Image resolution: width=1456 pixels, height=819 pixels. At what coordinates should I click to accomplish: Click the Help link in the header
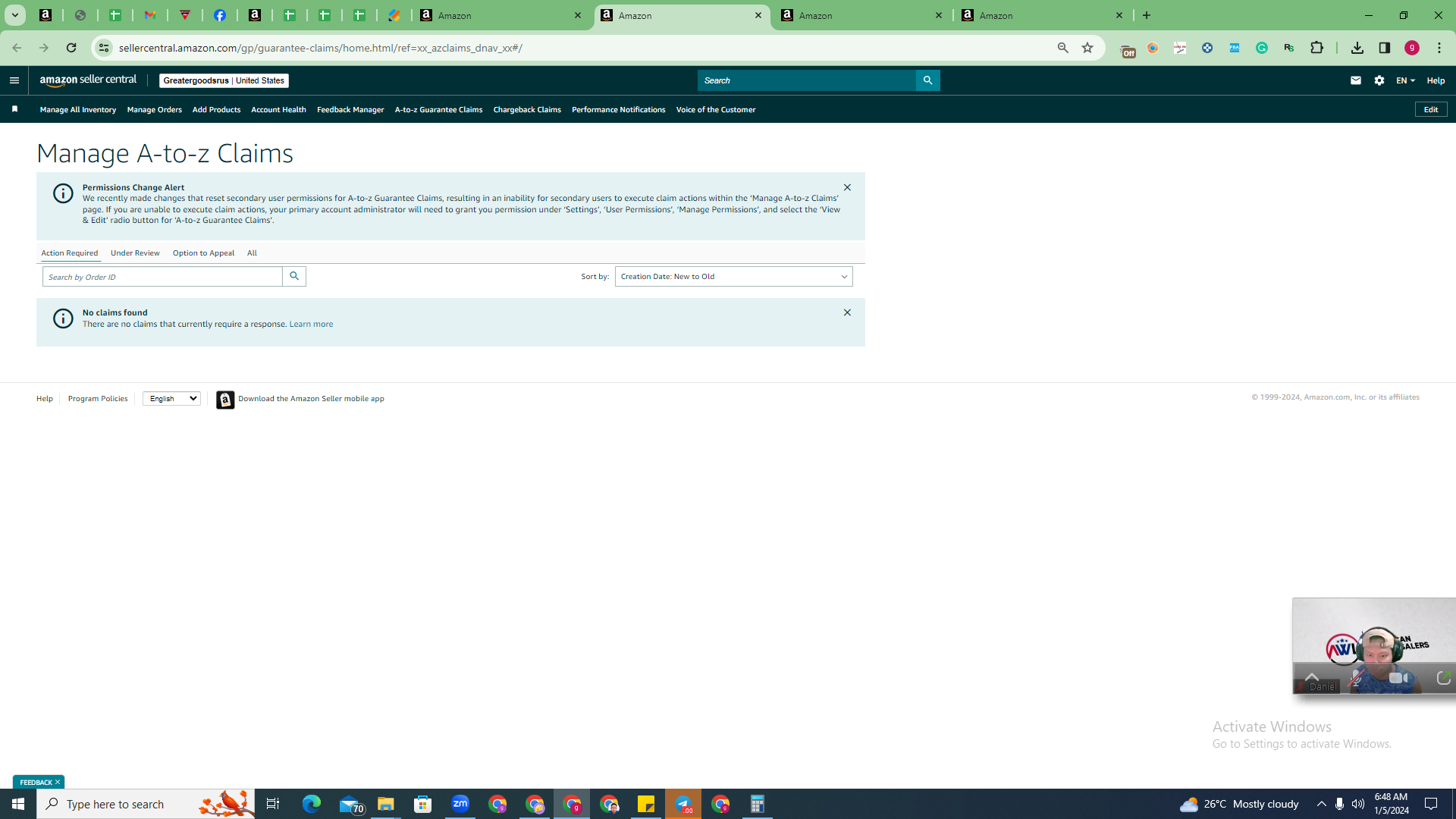point(1436,80)
